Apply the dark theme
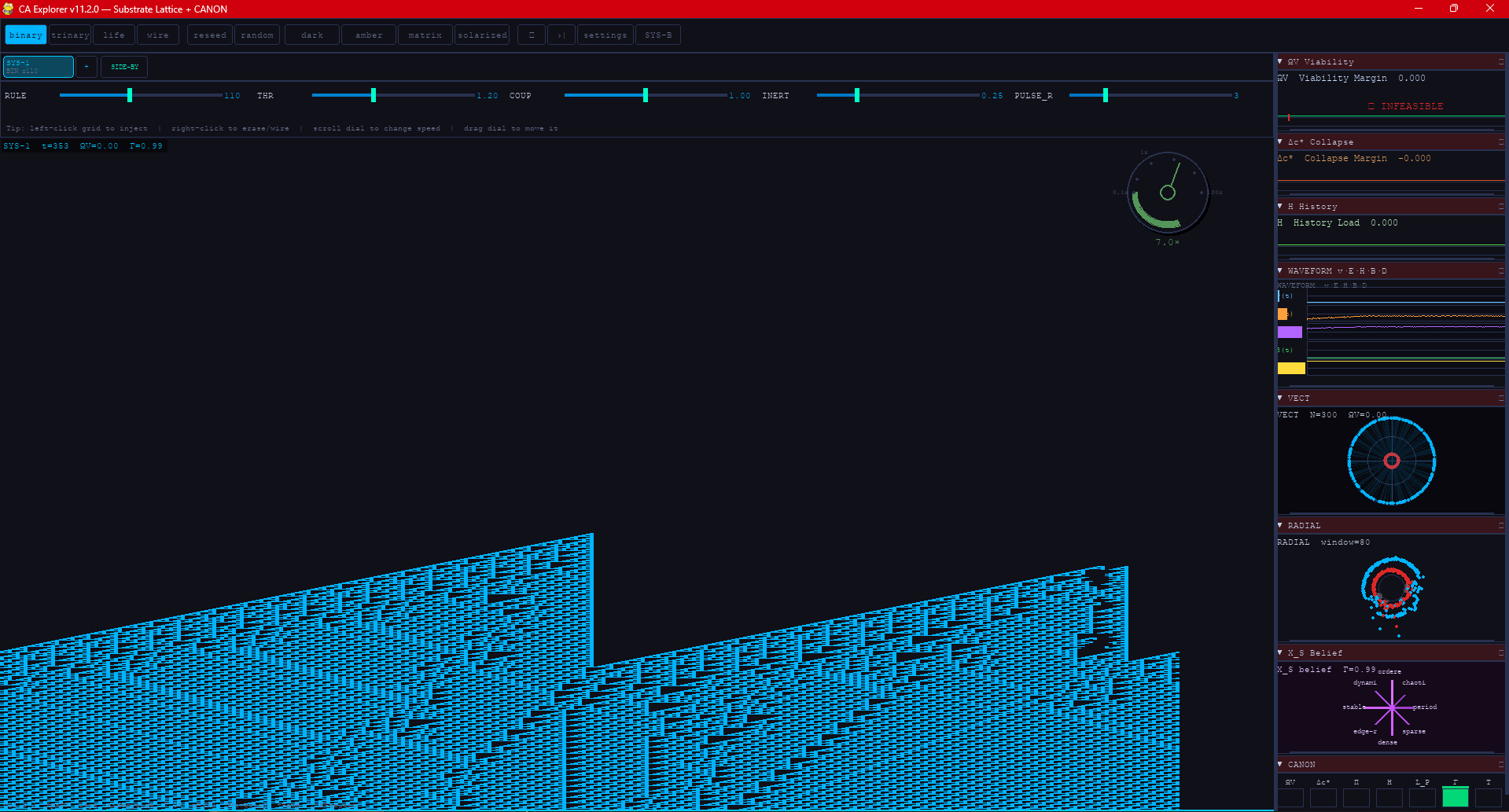Screen dimensions: 1509x812 (x=312, y=35)
